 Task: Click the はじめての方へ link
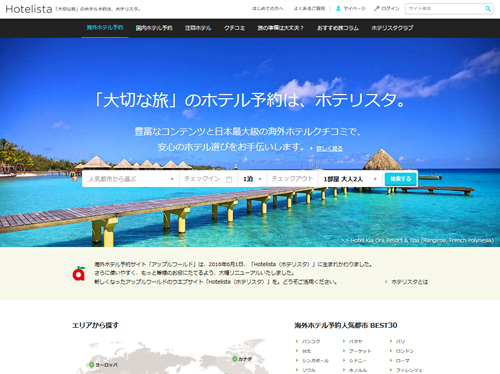tap(268, 9)
